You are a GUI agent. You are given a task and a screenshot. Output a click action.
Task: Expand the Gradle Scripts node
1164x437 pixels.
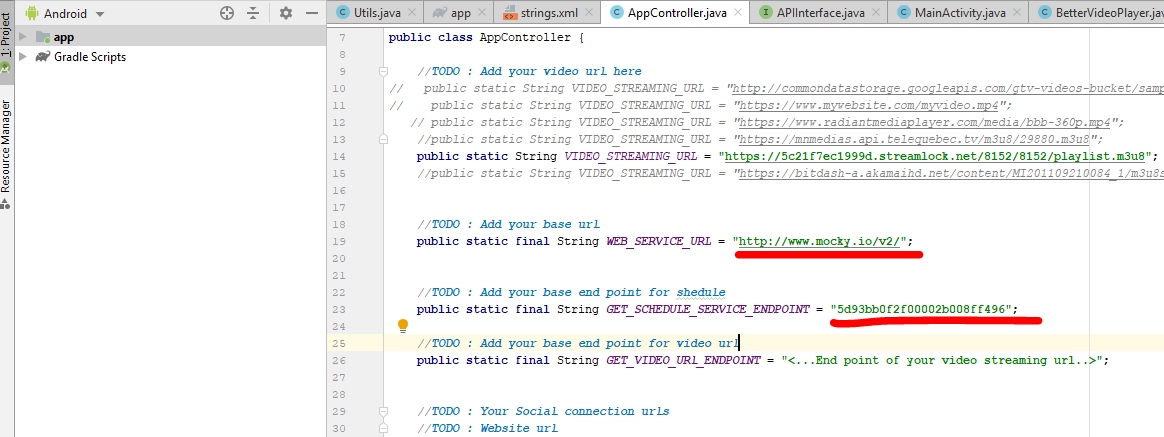tap(22, 57)
